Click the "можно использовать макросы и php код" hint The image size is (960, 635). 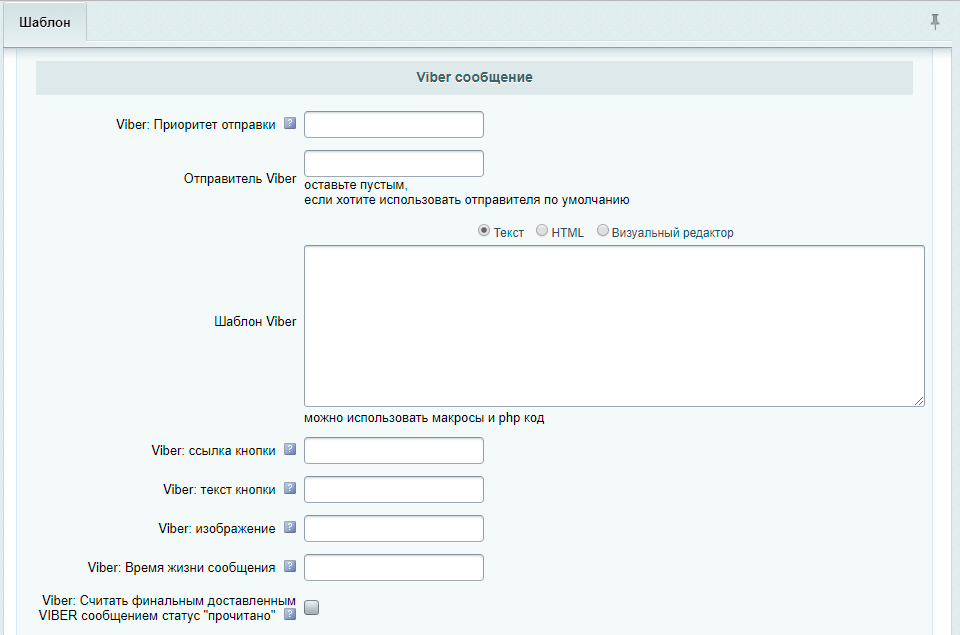click(424, 418)
